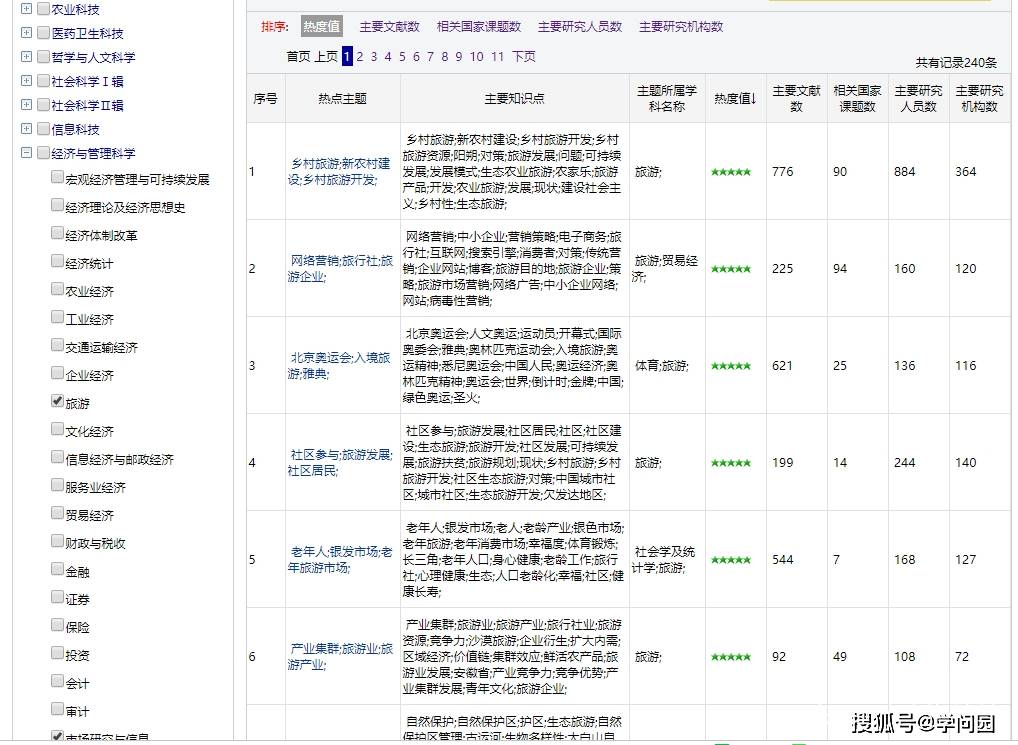Viewport: 1018px width, 745px height.
Task: Check the 文化经济 checkbox
Action: (57, 429)
